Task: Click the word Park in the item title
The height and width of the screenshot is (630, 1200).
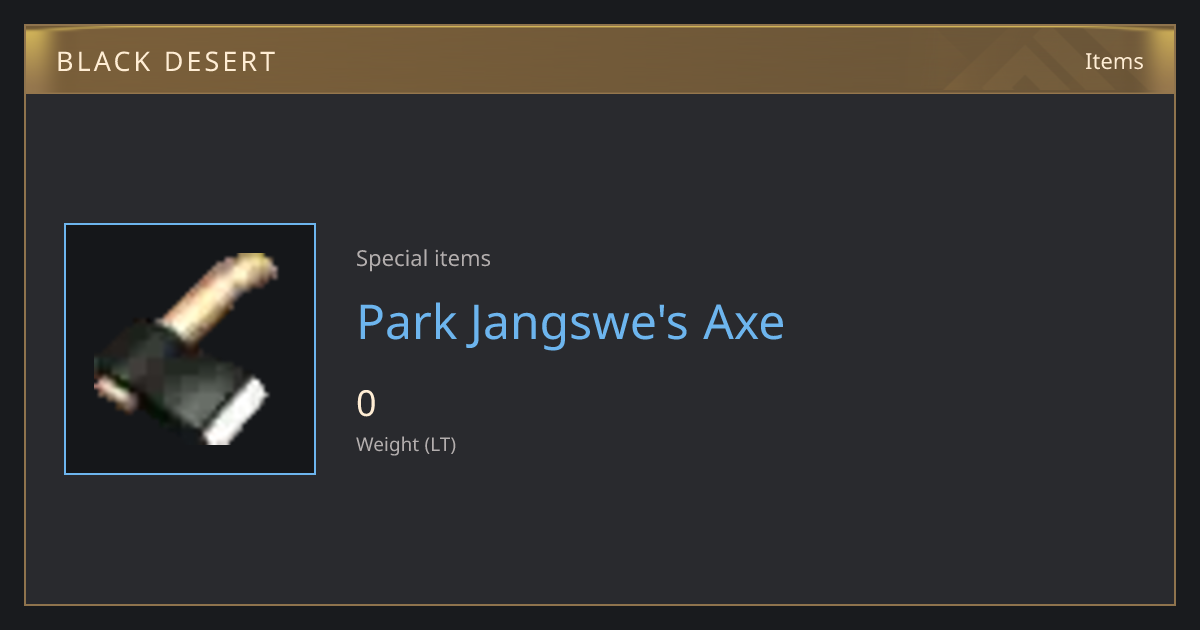Action: [x=407, y=322]
